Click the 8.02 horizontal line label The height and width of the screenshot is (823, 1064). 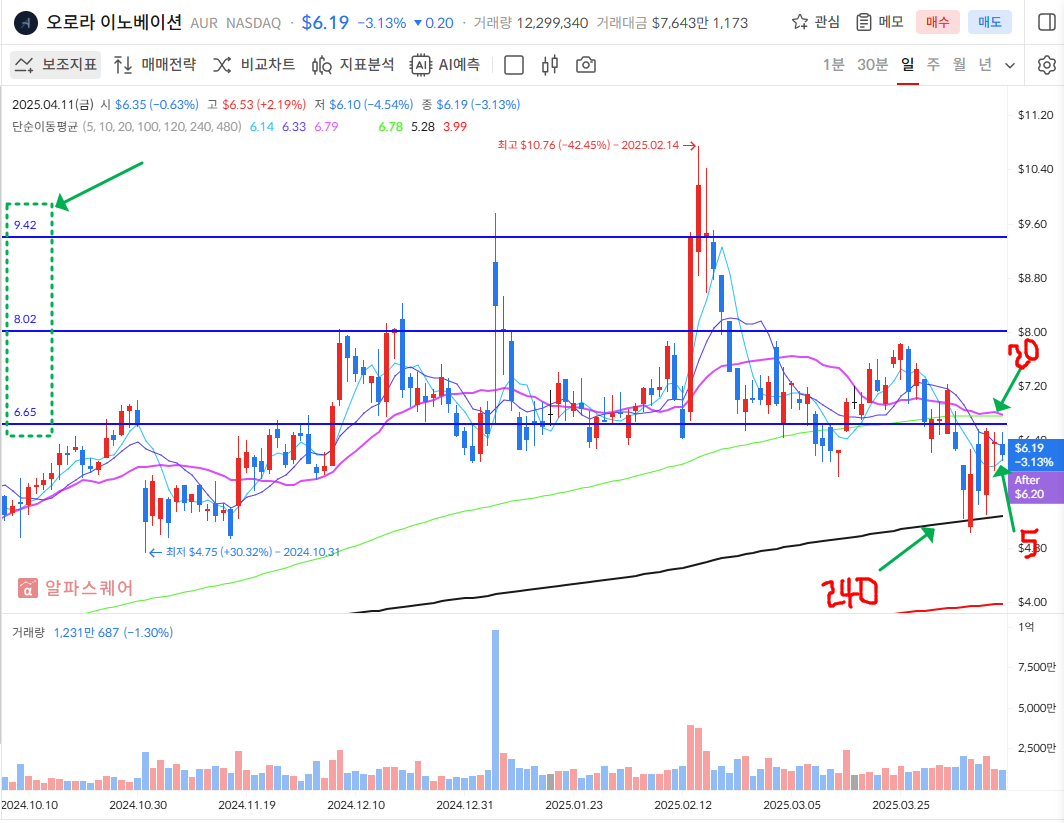point(25,319)
